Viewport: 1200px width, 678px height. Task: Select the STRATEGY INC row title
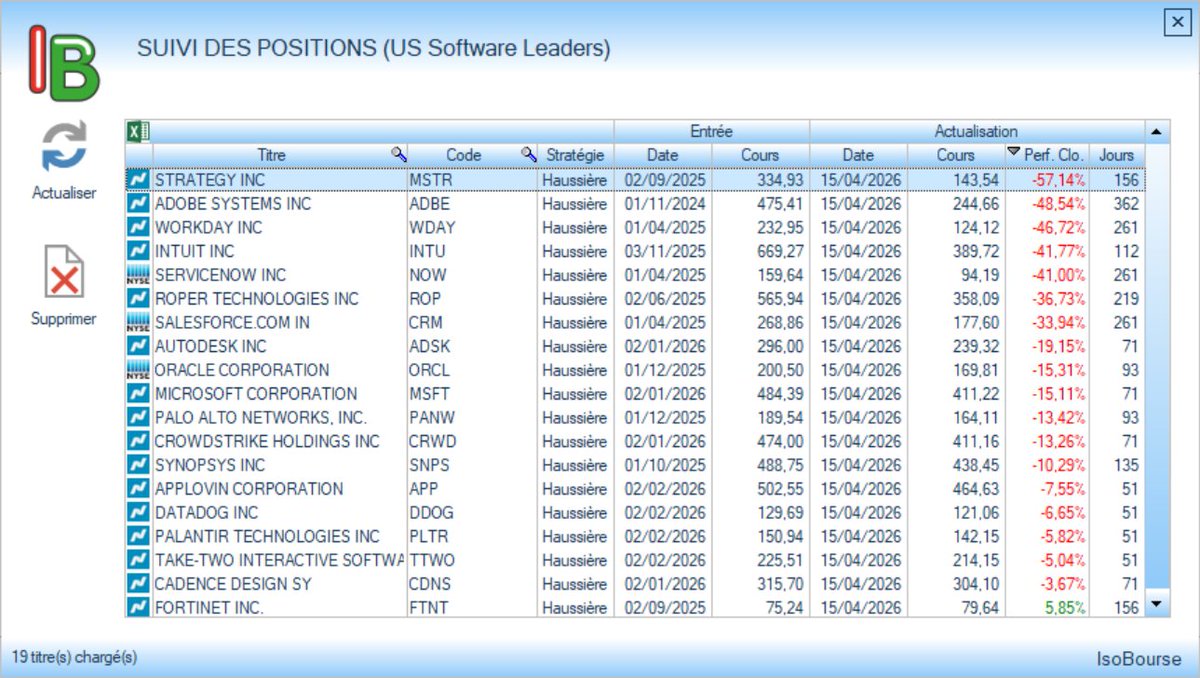pyautogui.click(x=211, y=179)
